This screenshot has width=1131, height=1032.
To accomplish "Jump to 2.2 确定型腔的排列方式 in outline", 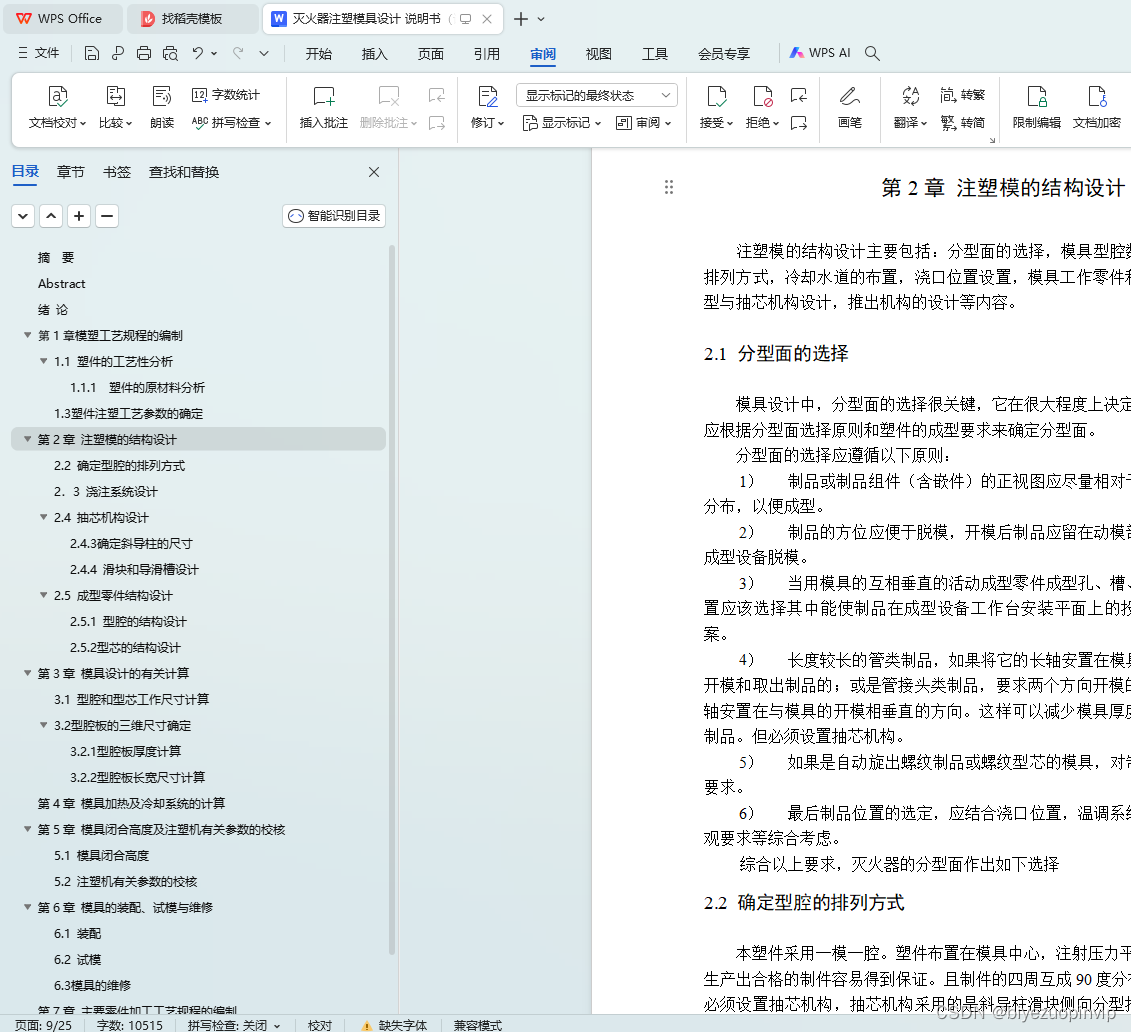I will tap(120, 465).
